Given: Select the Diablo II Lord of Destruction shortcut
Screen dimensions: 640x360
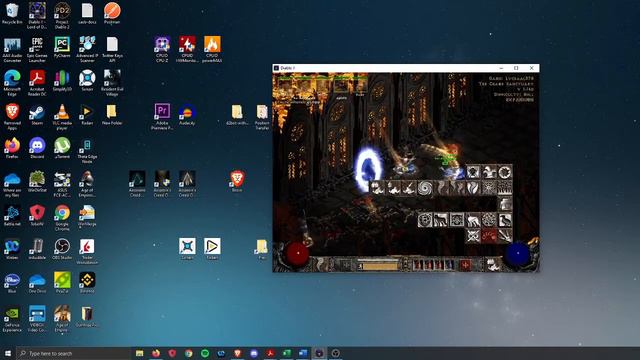Looking at the screenshot, I should point(37,16).
